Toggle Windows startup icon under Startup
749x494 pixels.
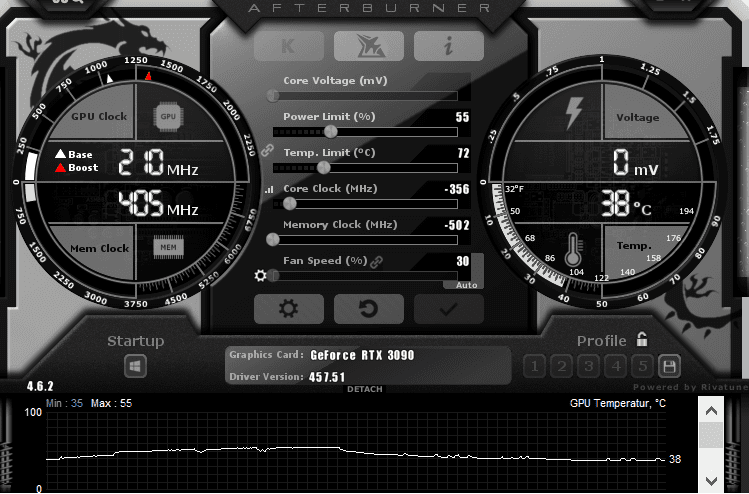[x=135, y=366]
